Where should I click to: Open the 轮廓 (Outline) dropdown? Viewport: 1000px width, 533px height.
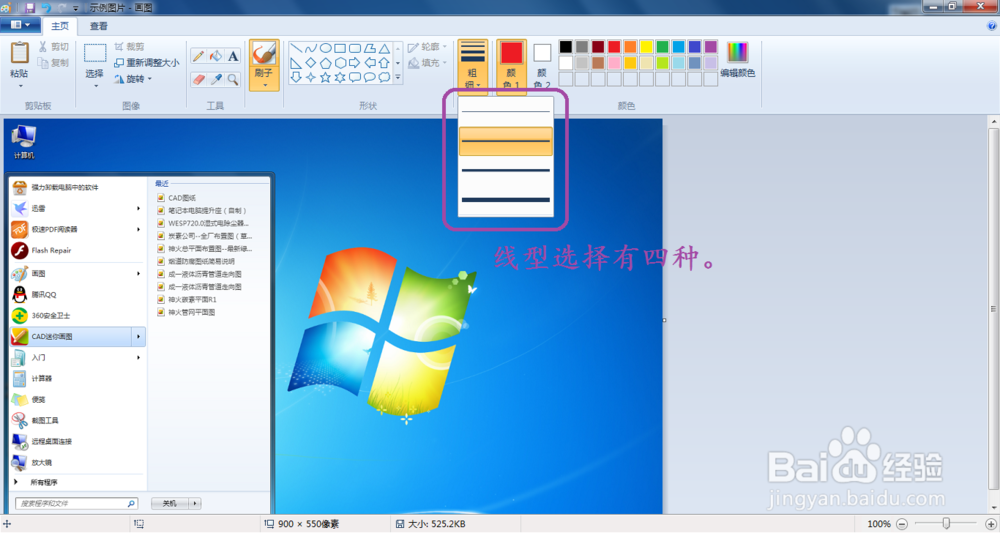pos(427,47)
